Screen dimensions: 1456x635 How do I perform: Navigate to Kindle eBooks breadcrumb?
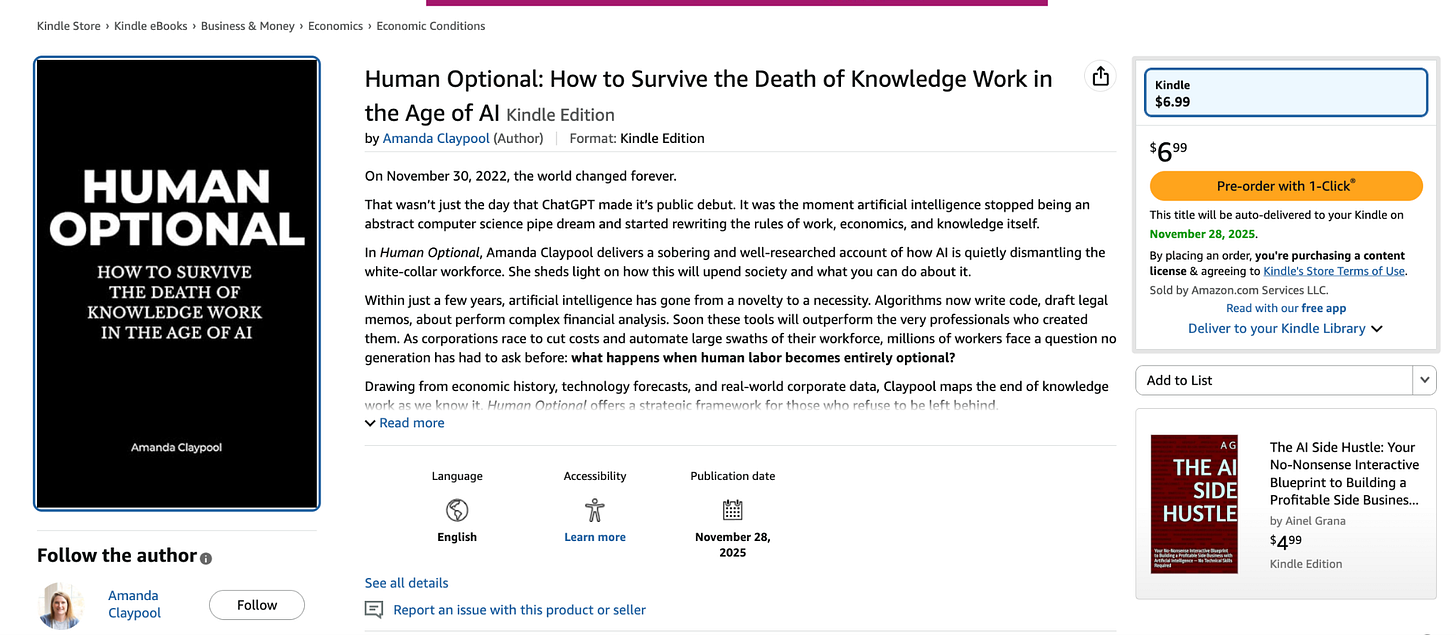tap(150, 25)
